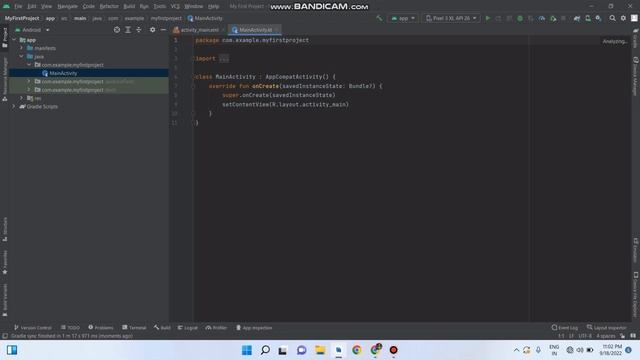The height and width of the screenshot is (360, 640).
Task: Open the Layout Inspector
Action: click(x=607, y=328)
